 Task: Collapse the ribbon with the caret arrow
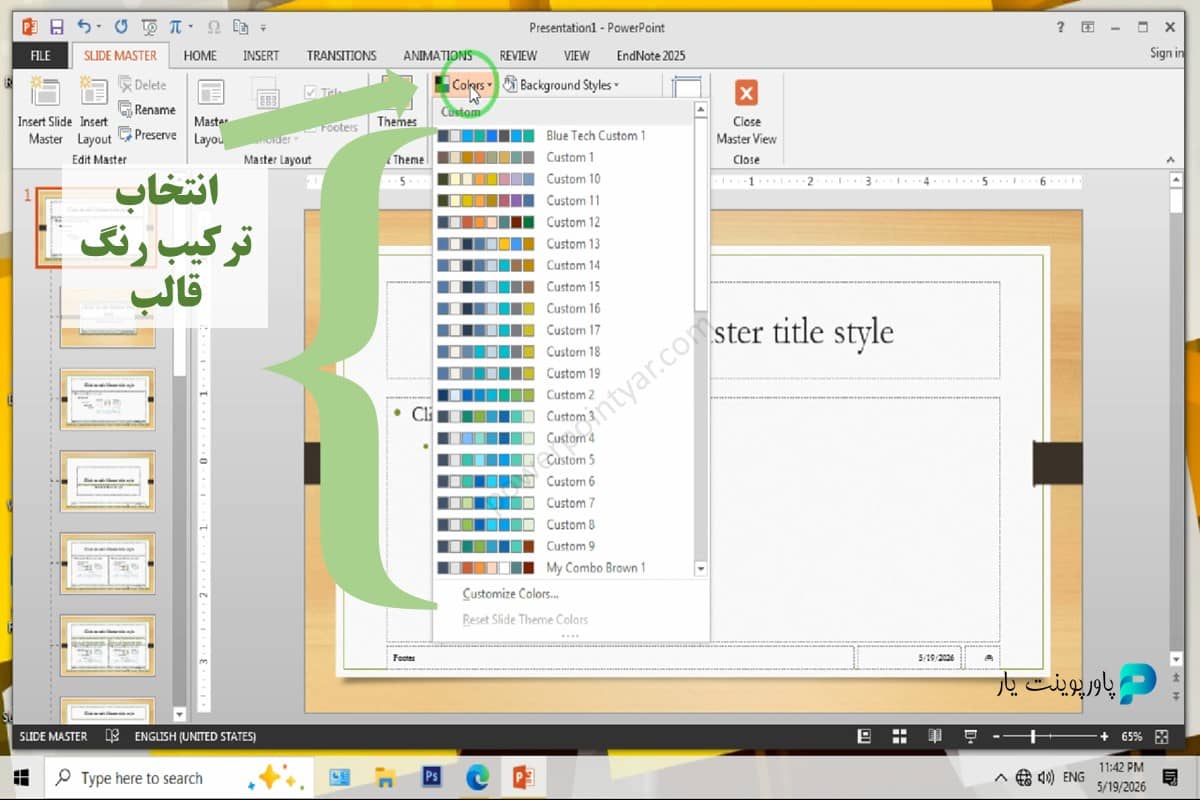[1170, 160]
